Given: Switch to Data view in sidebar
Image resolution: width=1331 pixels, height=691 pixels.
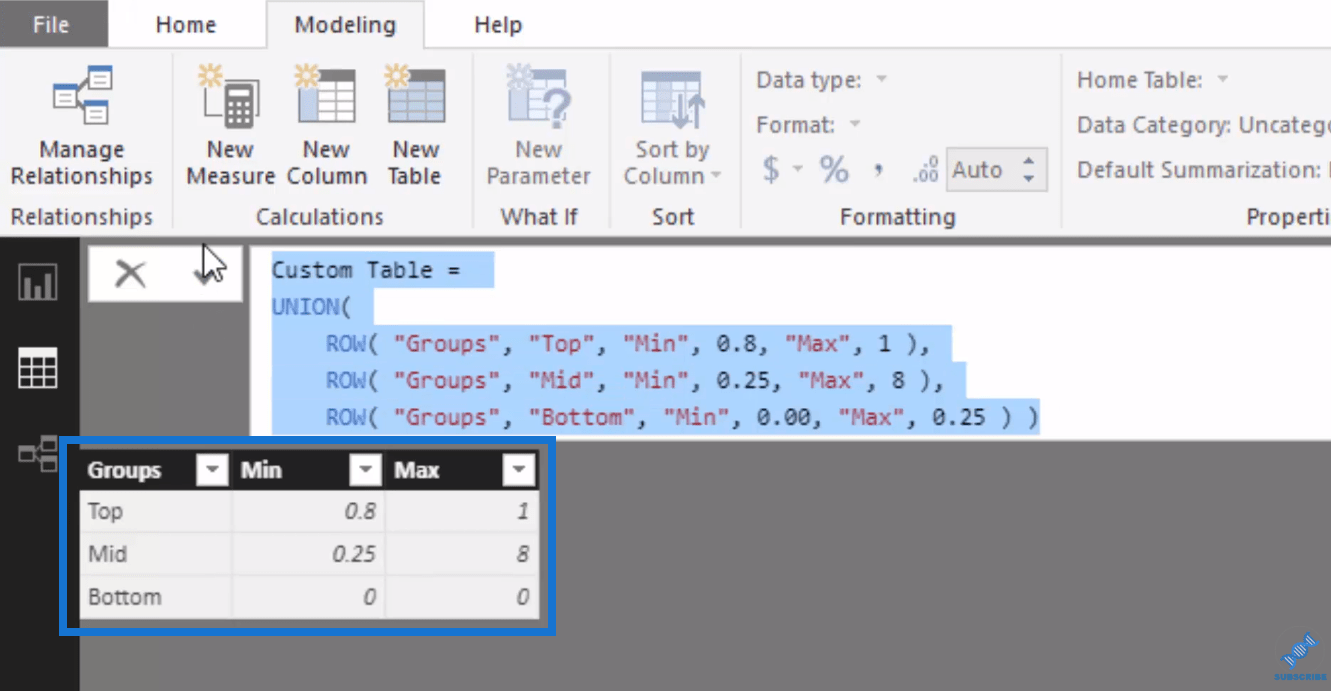Looking at the screenshot, I should pos(38,369).
